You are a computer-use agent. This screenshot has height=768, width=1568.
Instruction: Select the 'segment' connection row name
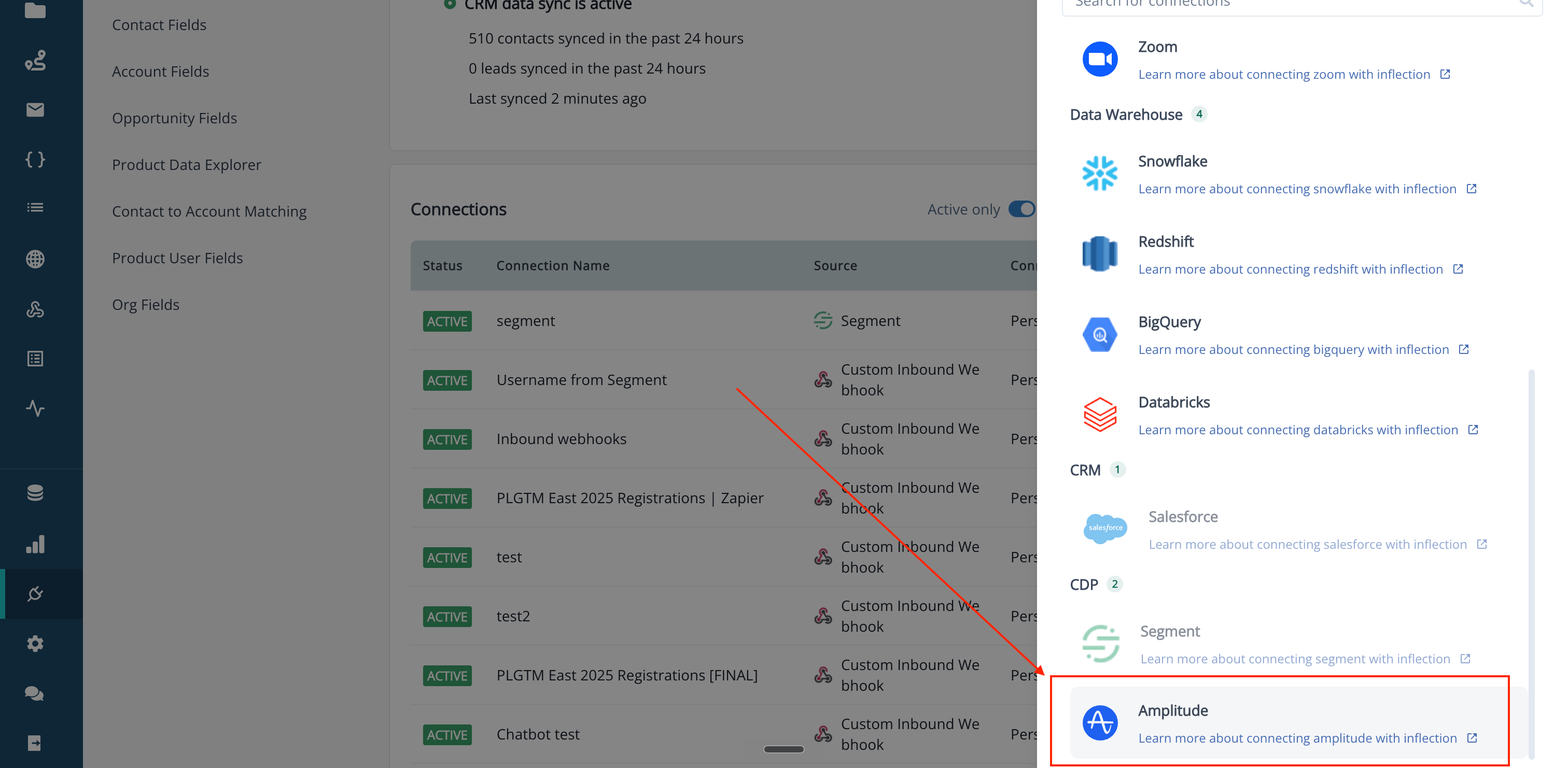pos(526,320)
